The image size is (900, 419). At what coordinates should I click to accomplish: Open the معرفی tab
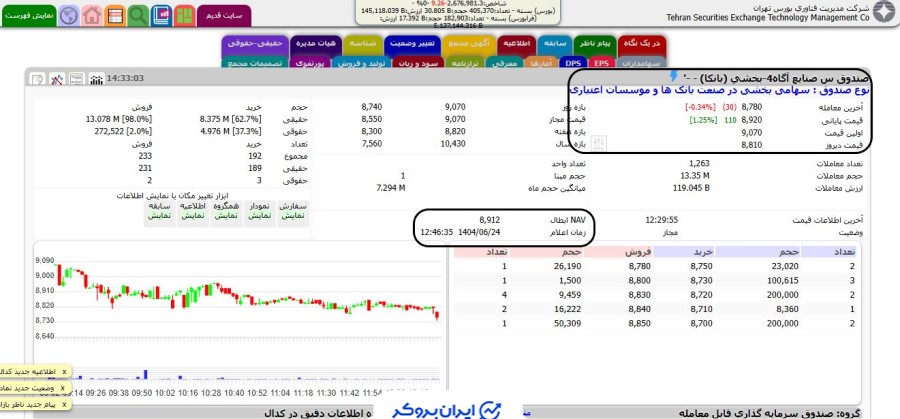pyautogui.click(x=505, y=63)
